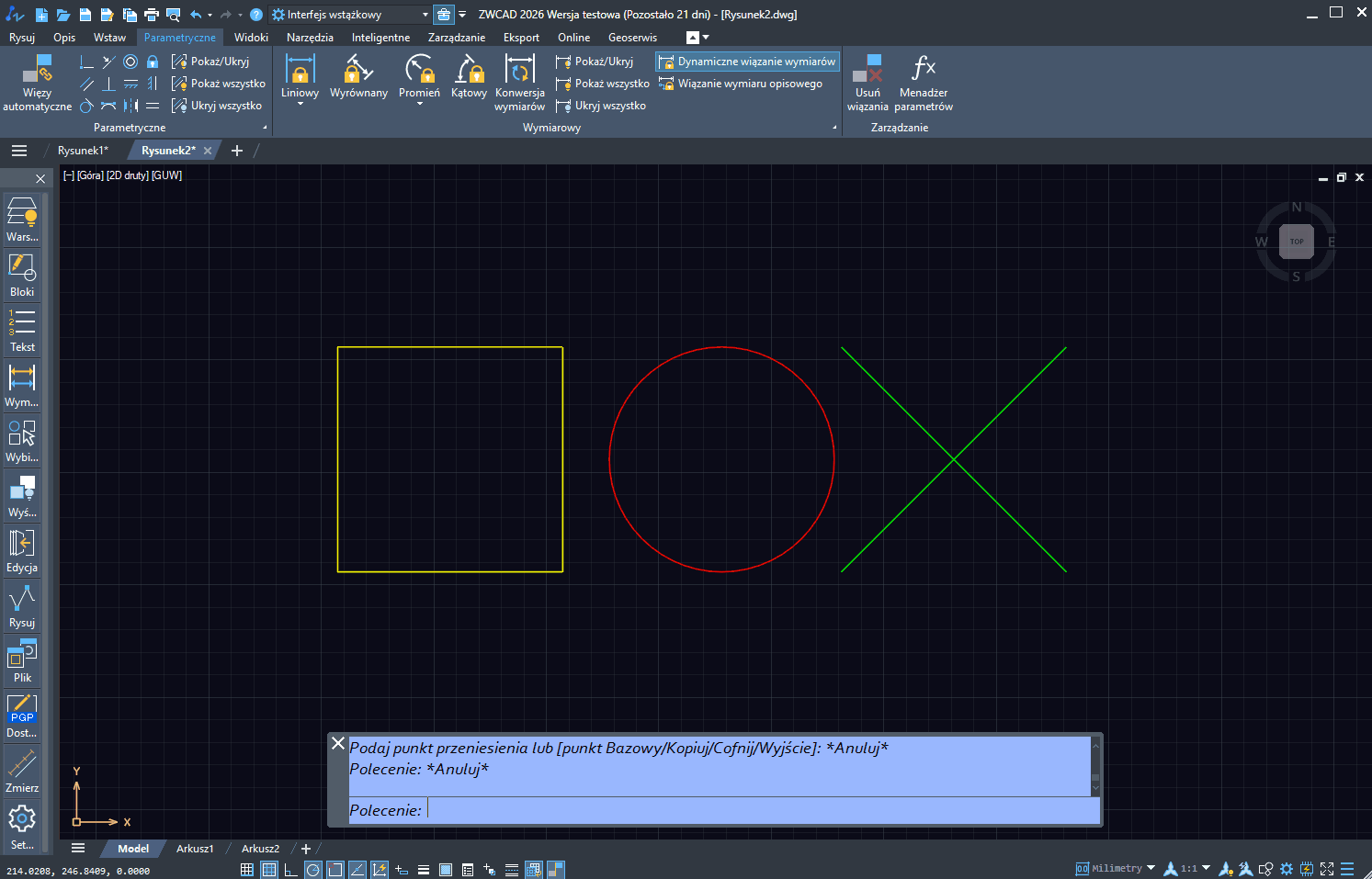Image resolution: width=1372 pixels, height=879 pixels.
Task: Switch to the Rysunek1 drawing tab
Action: [x=83, y=151]
